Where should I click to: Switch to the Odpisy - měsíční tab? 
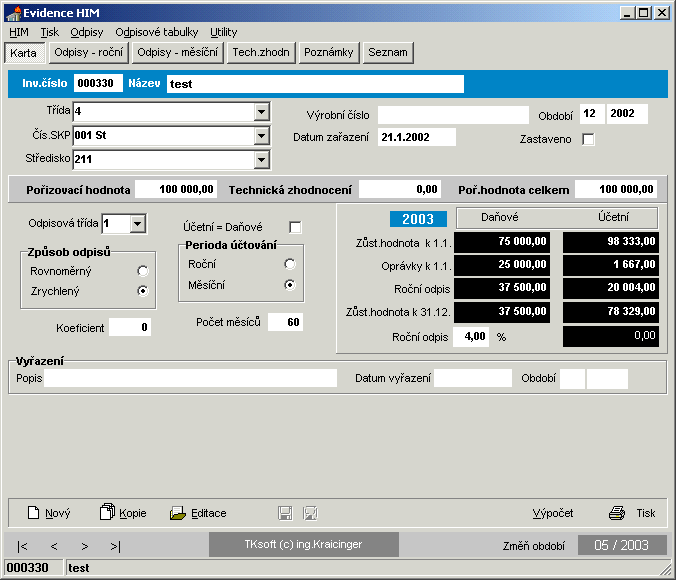click(x=178, y=53)
